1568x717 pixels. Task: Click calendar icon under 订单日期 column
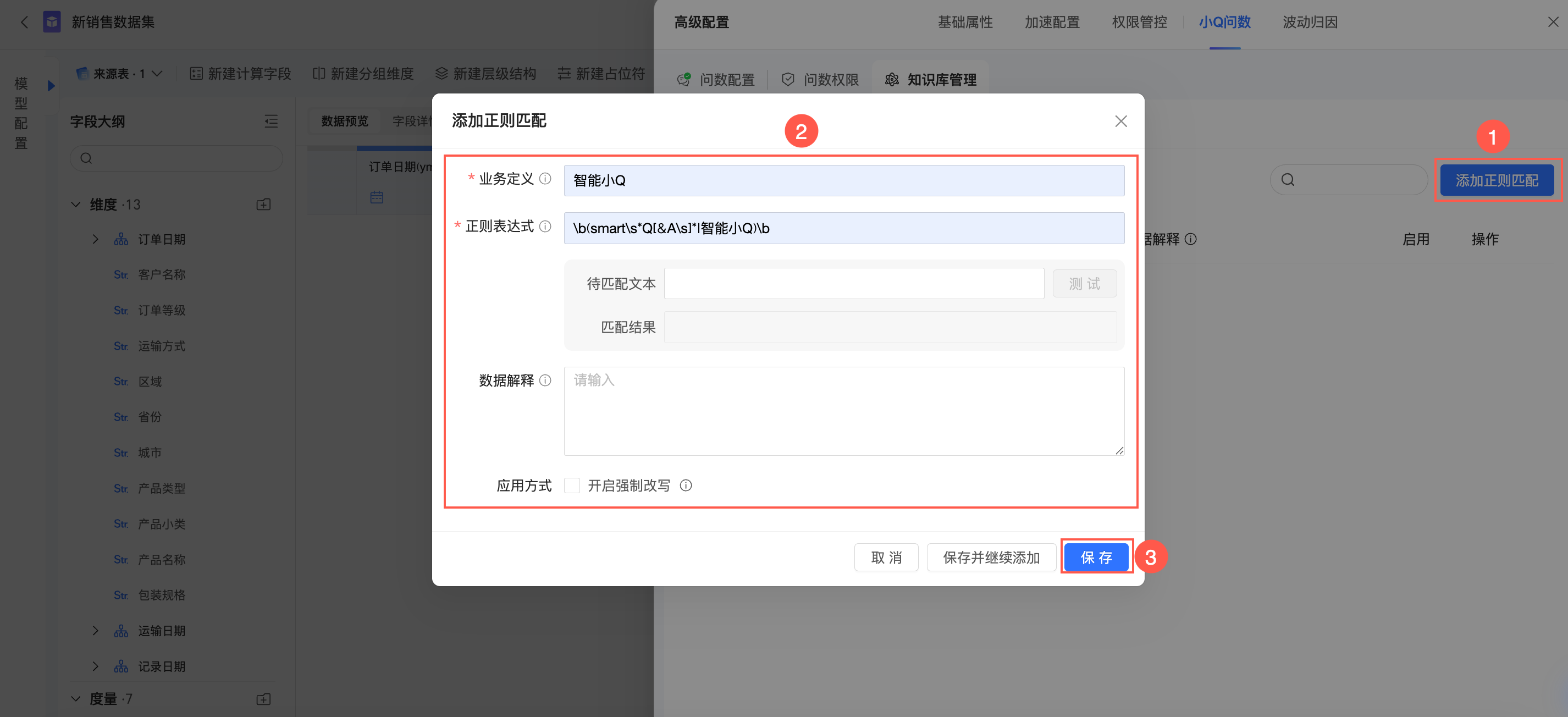(376, 197)
